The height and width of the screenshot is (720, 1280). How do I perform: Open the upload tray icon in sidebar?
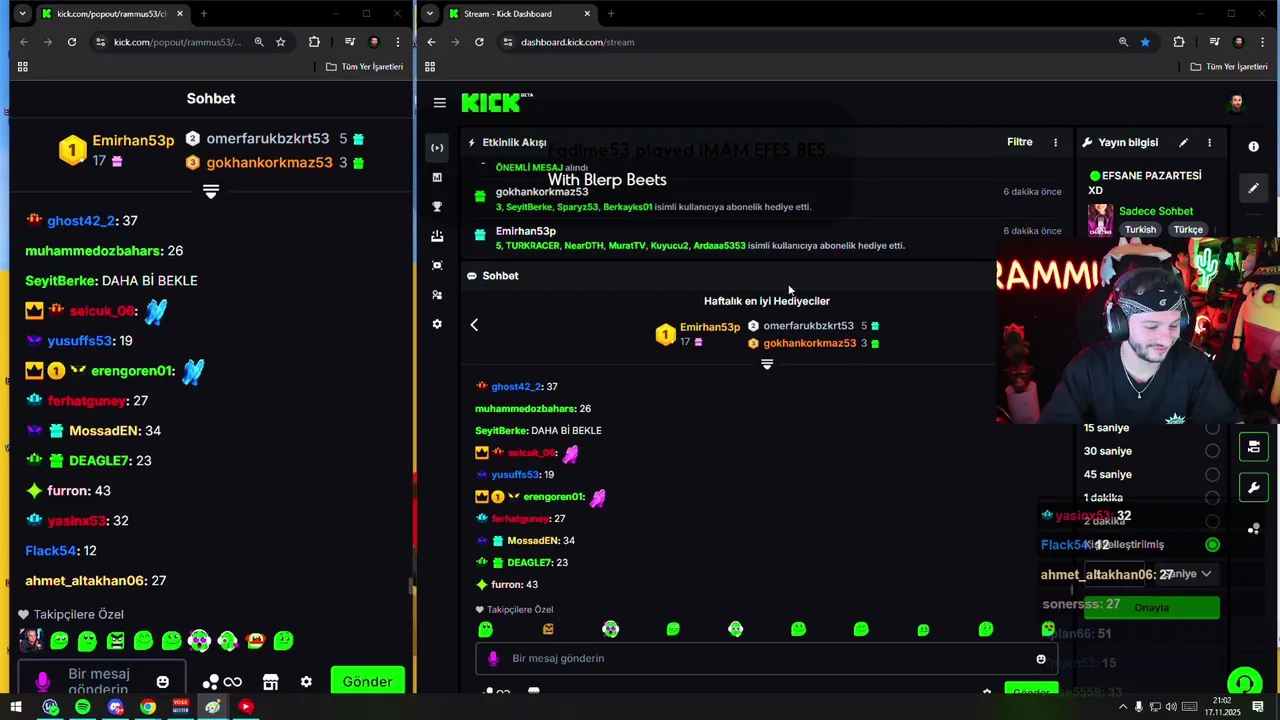coord(437,236)
